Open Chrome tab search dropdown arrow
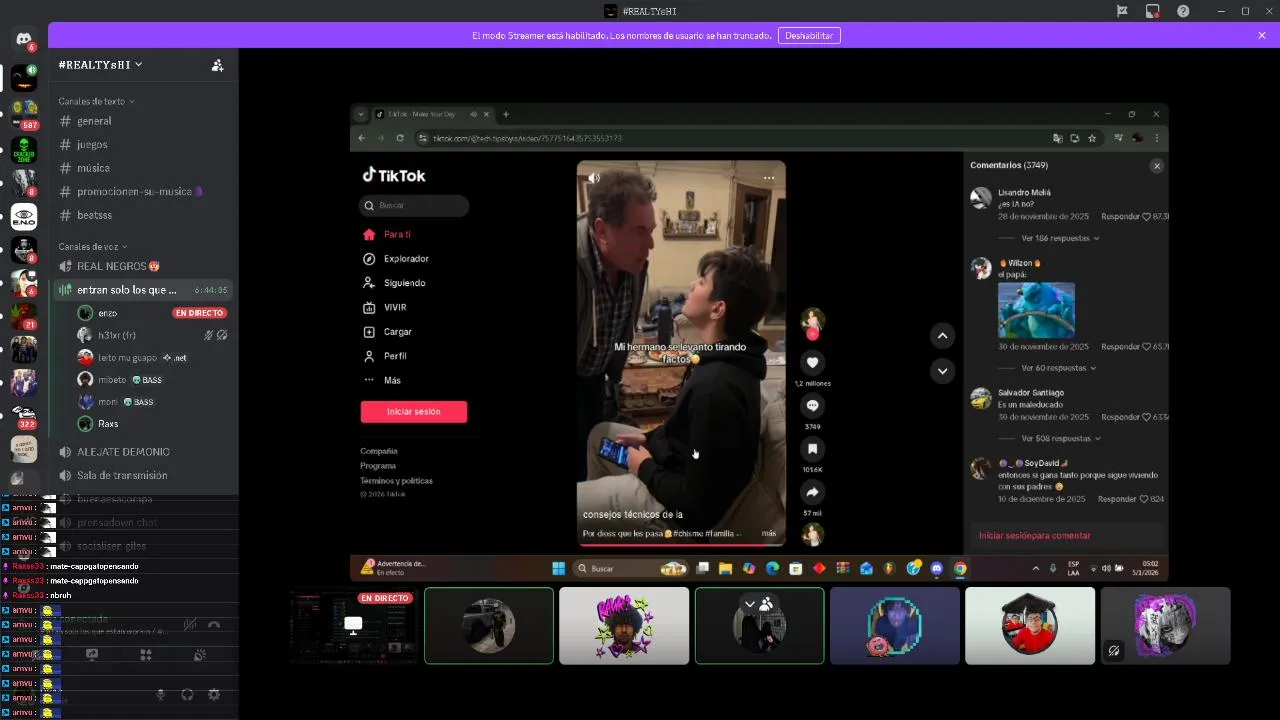Screen dimensions: 1280x720 coord(361,114)
